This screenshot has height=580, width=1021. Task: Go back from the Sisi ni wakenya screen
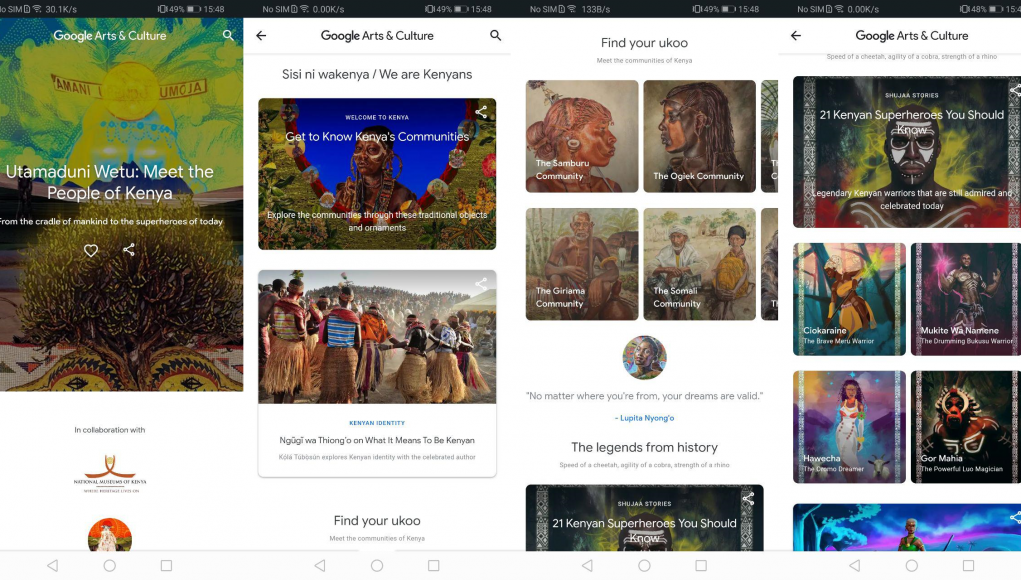coord(261,35)
